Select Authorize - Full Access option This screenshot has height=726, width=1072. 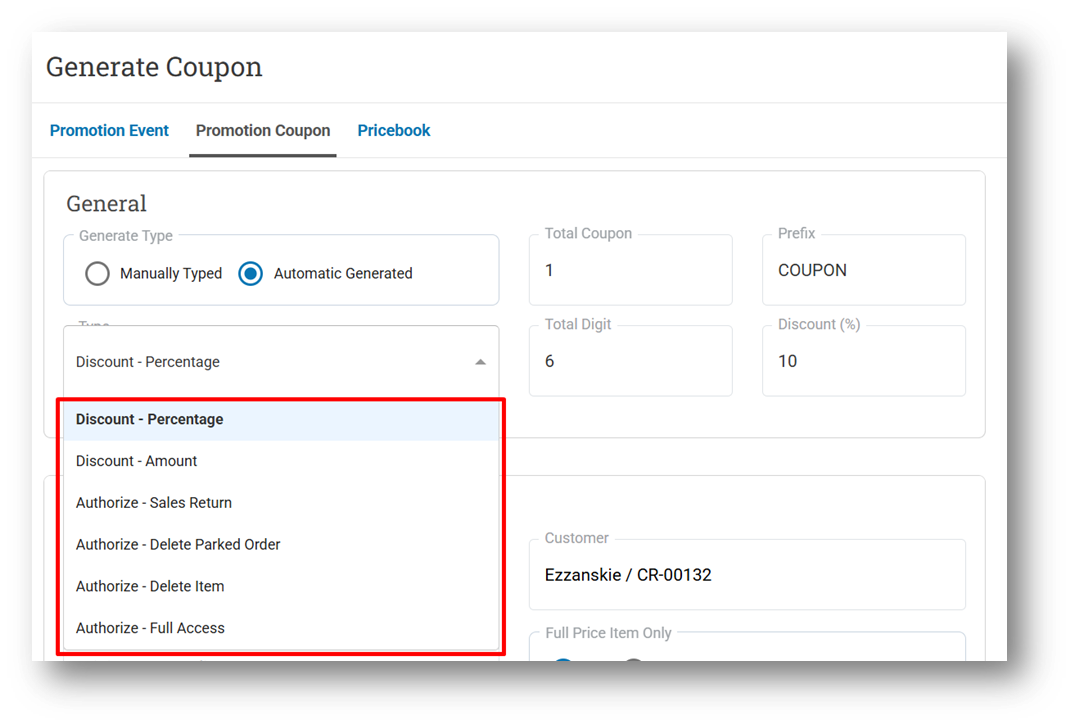pos(150,628)
